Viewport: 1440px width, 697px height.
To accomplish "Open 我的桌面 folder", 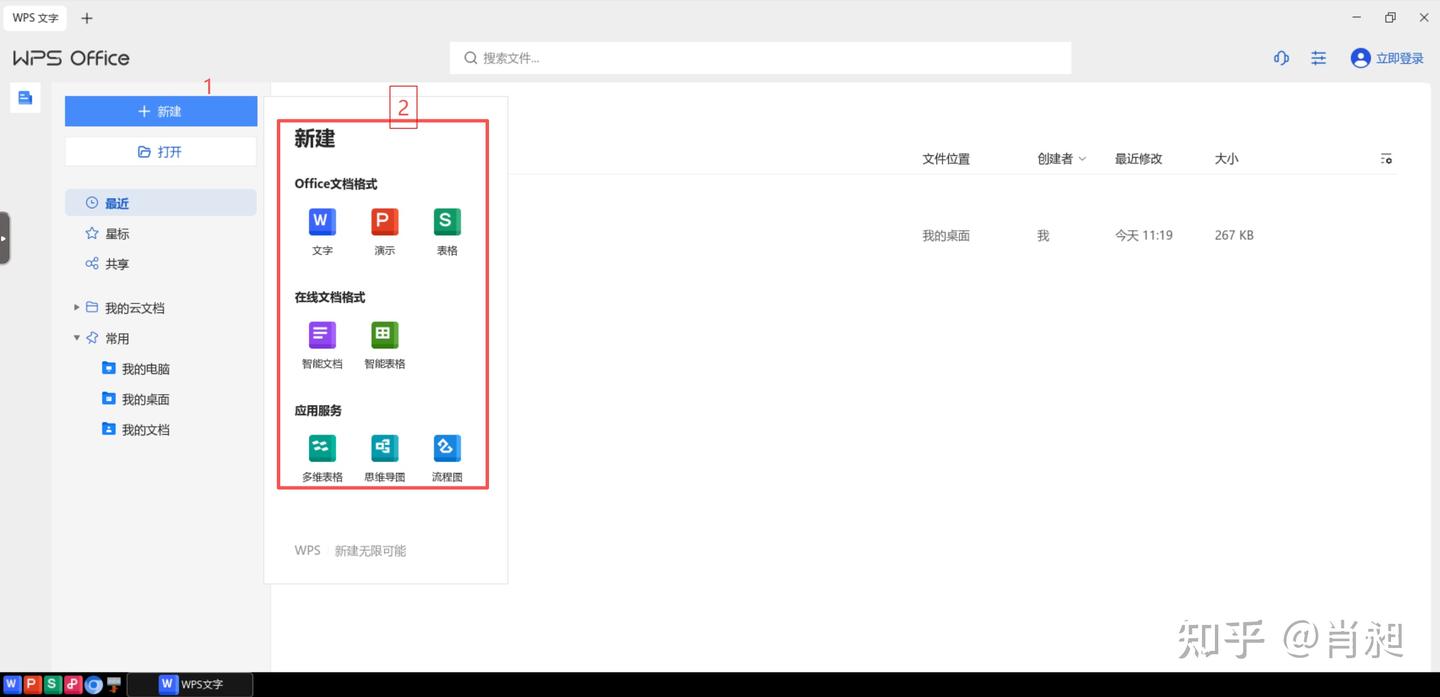I will tap(136, 399).
